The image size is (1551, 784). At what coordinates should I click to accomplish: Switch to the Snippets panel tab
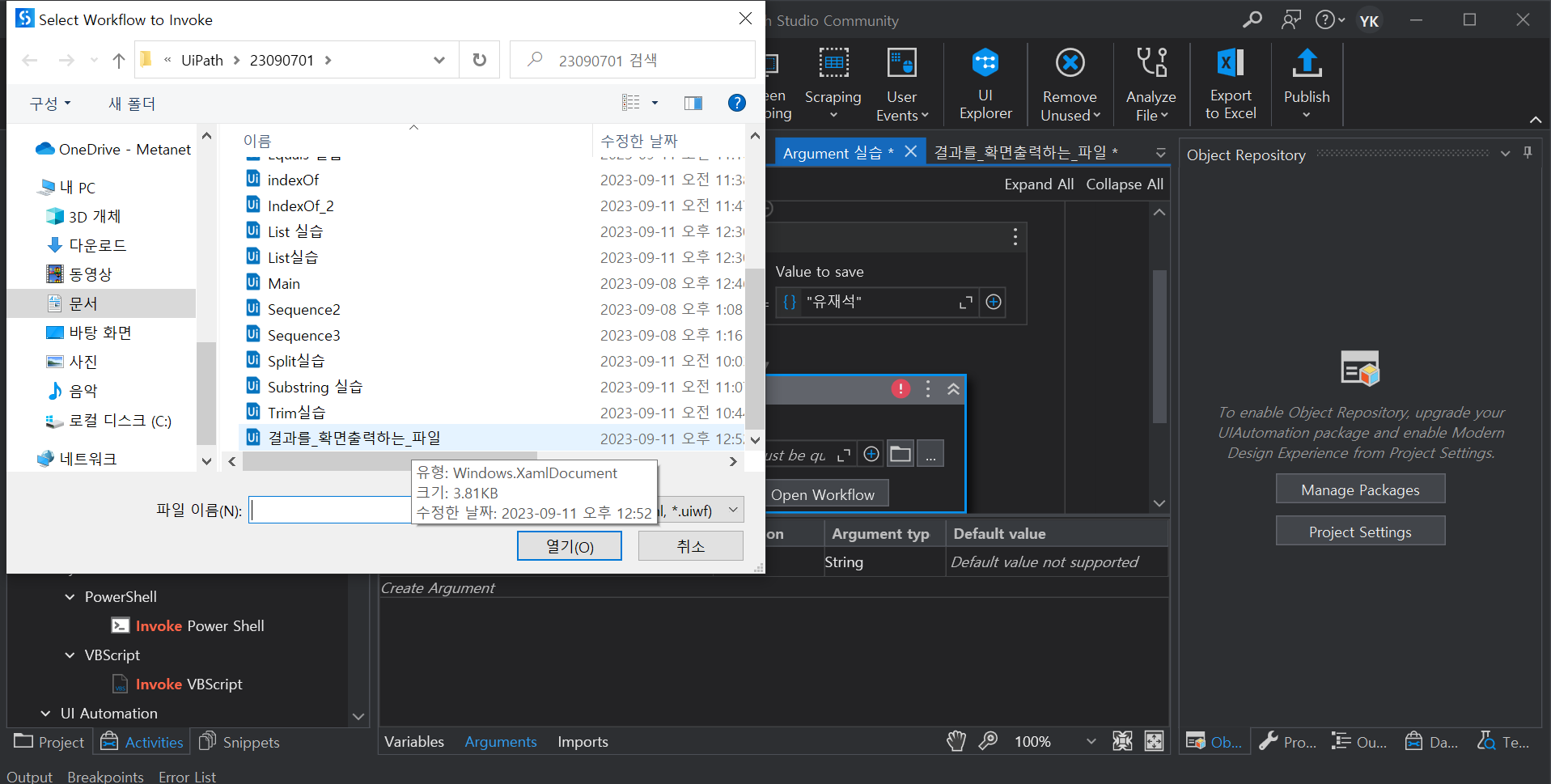(x=239, y=742)
